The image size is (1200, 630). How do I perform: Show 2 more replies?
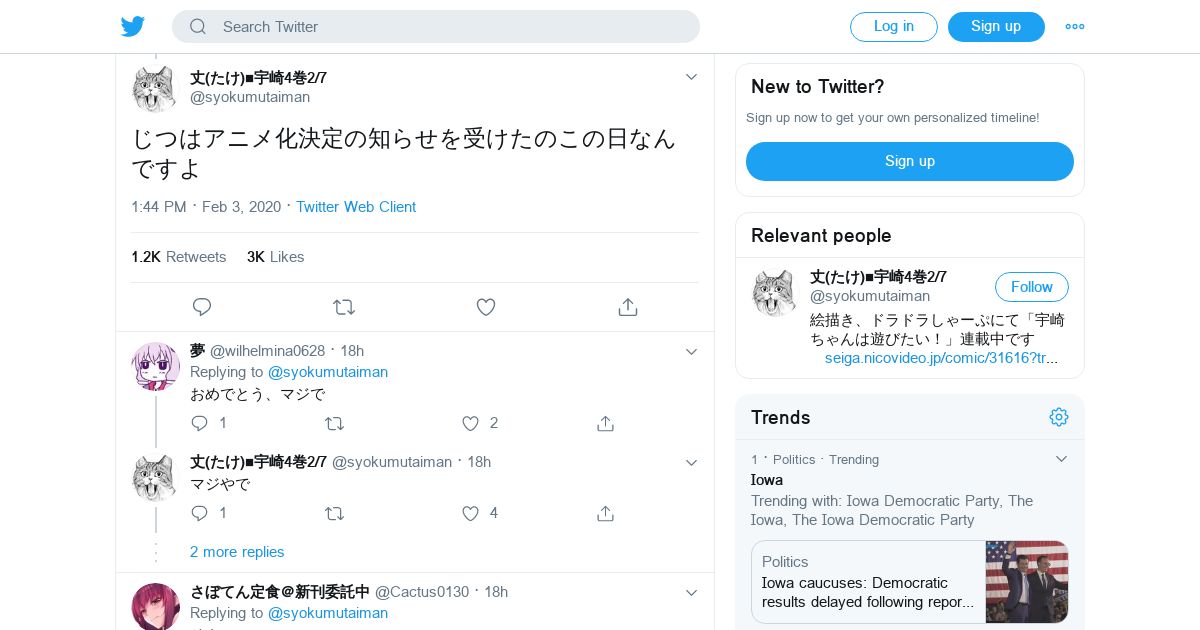(237, 552)
